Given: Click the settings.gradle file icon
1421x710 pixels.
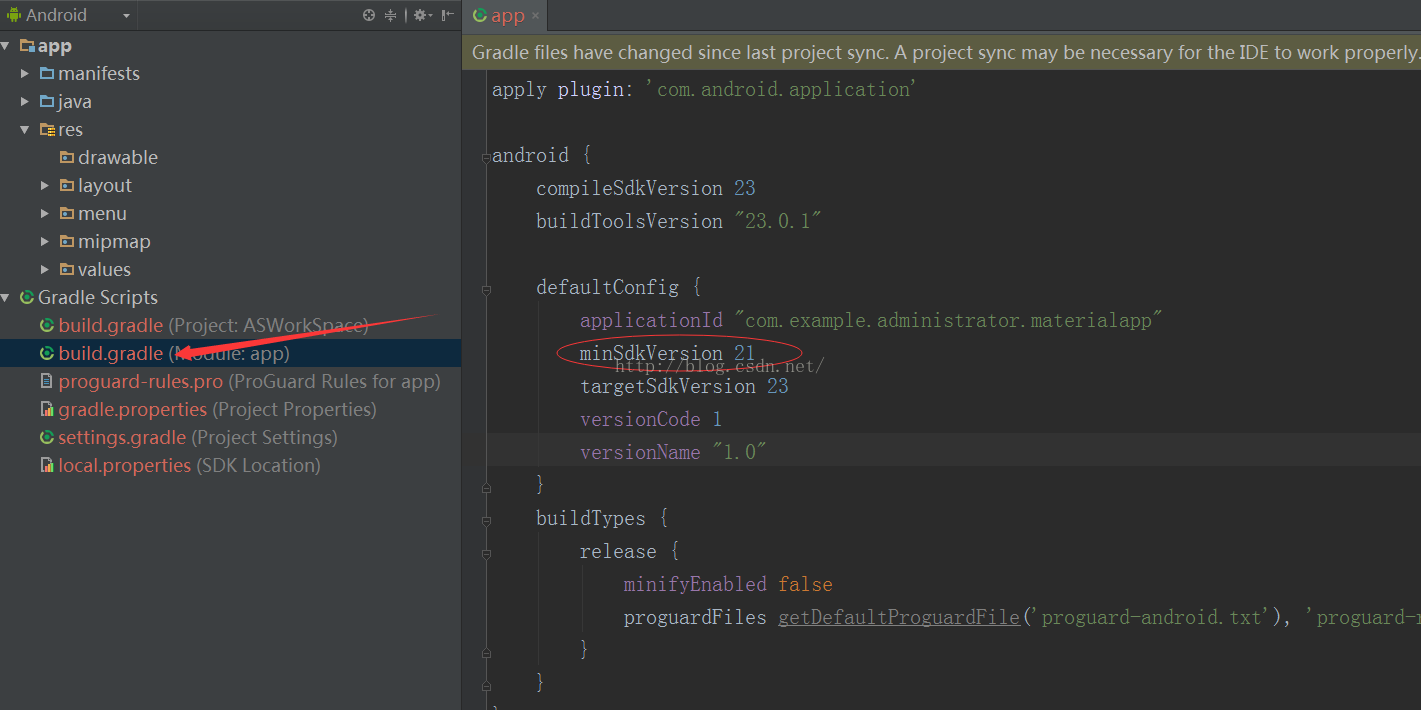Looking at the screenshot, I should 47,438.
